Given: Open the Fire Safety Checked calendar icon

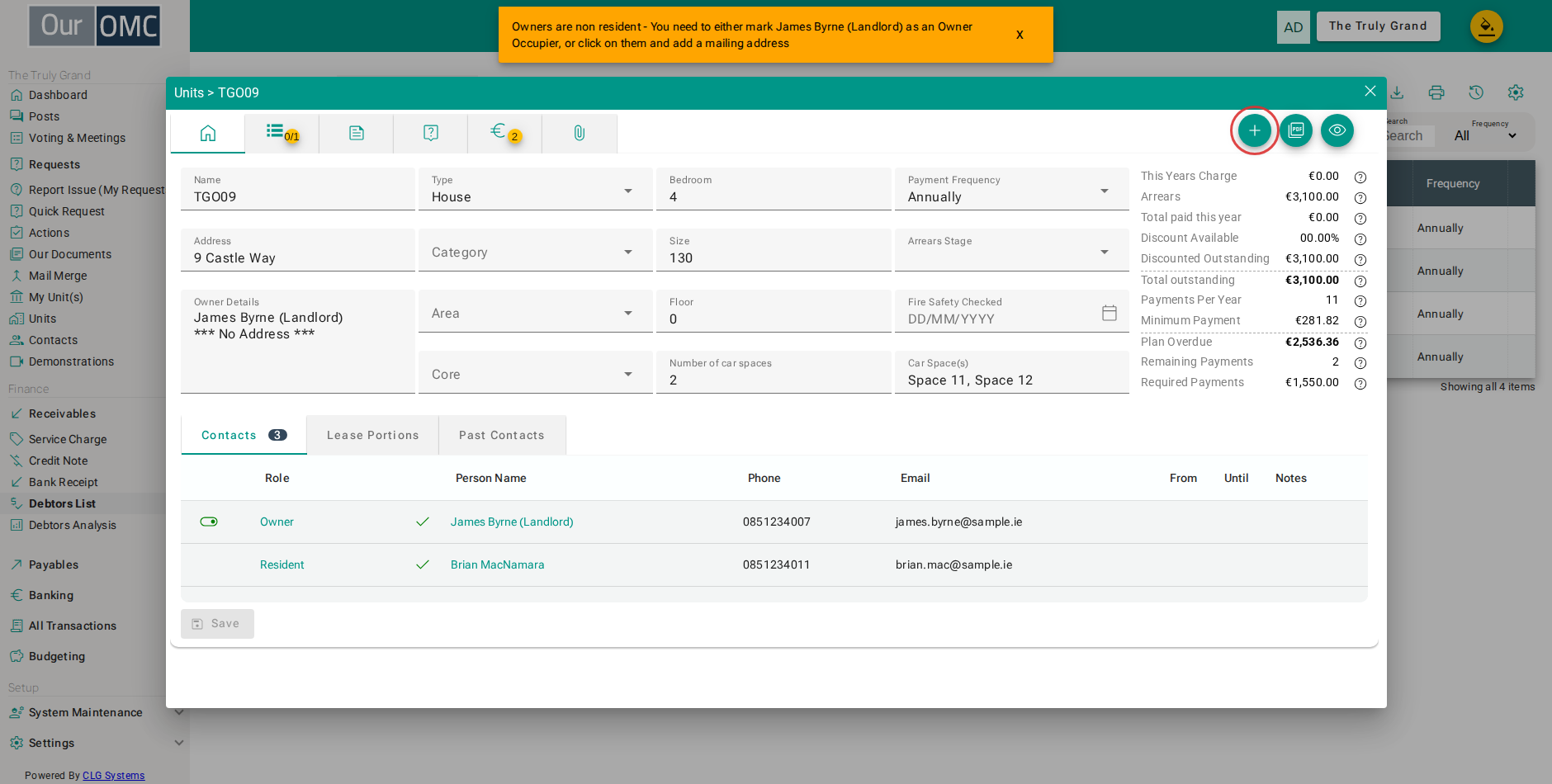Looking at the screenshot, I should pyautogui.click(x=1110, y=313).
